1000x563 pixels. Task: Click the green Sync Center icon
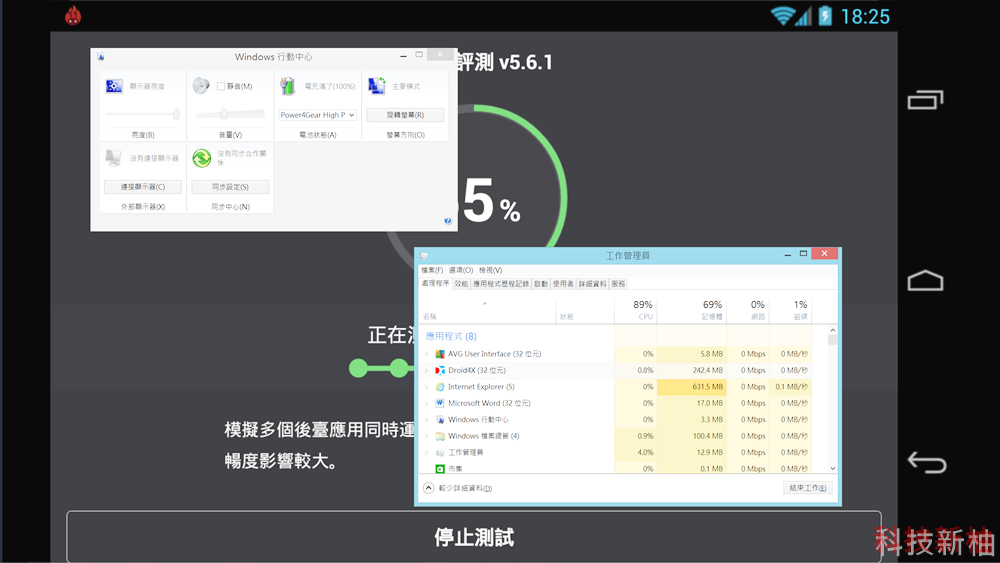pos(202,158)
